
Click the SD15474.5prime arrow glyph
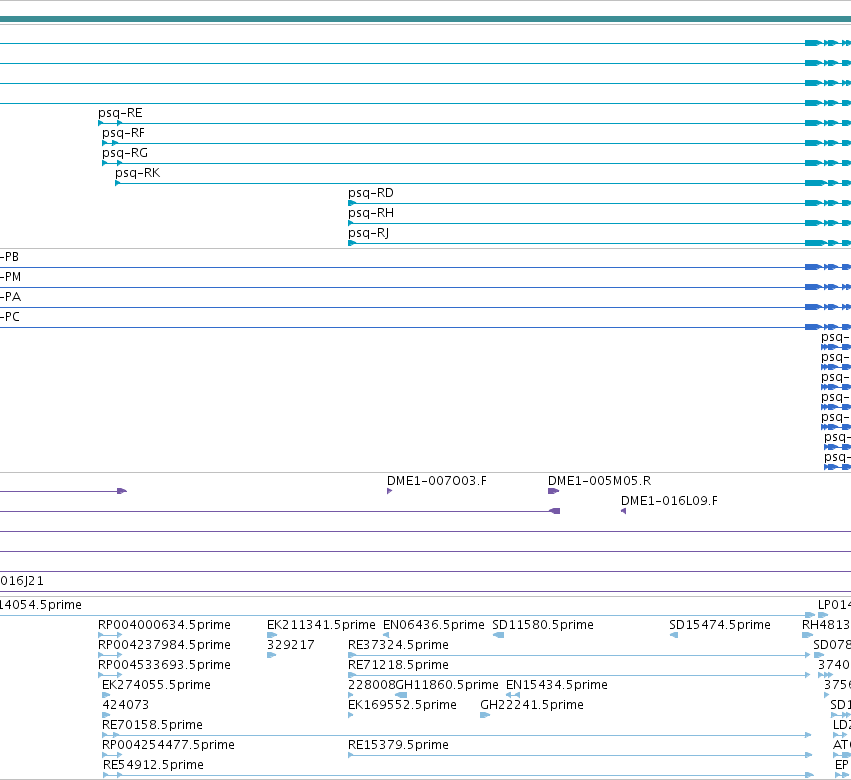tap(674, 635)
